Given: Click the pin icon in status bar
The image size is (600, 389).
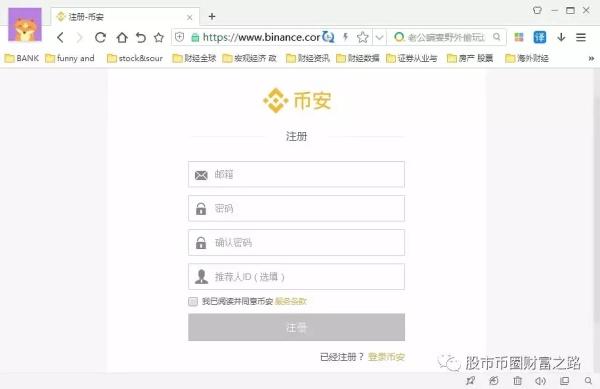Looking at the screenshot, I should point(471,381).
